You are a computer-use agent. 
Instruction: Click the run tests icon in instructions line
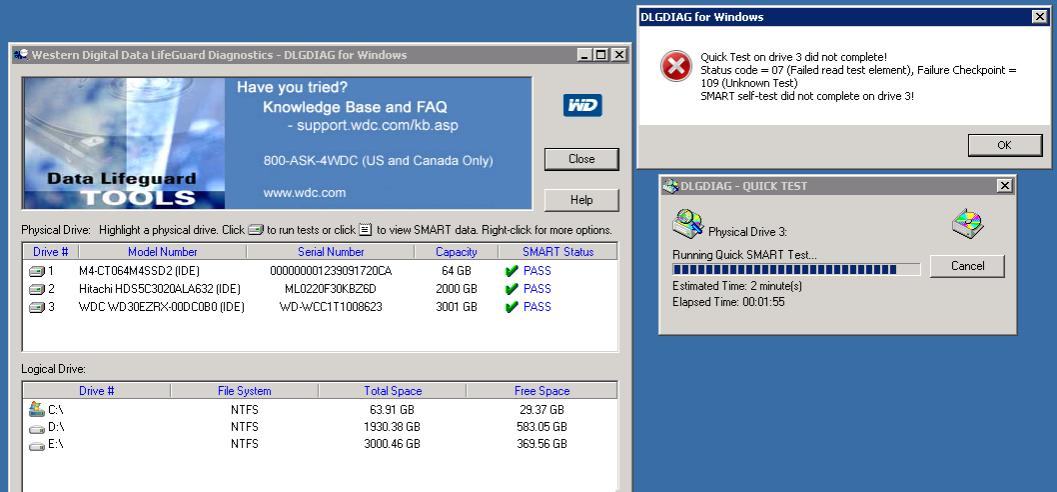pos(255,230)
